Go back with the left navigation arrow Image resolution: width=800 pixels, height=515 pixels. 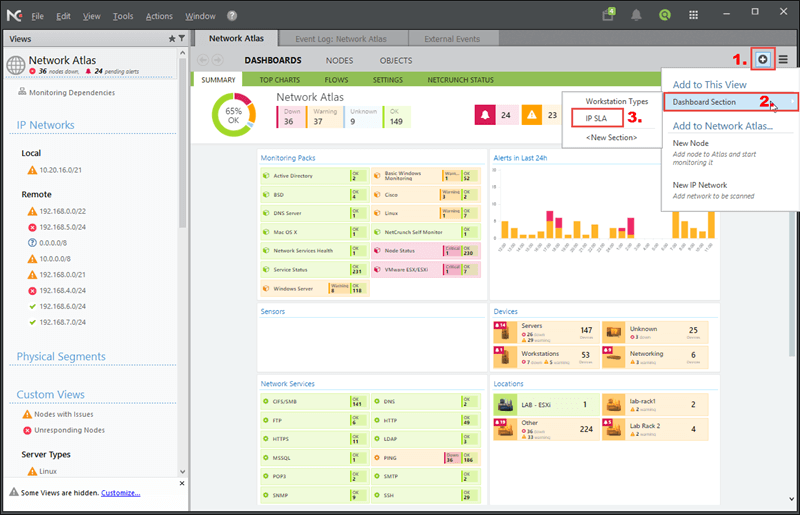coord(203,60)
